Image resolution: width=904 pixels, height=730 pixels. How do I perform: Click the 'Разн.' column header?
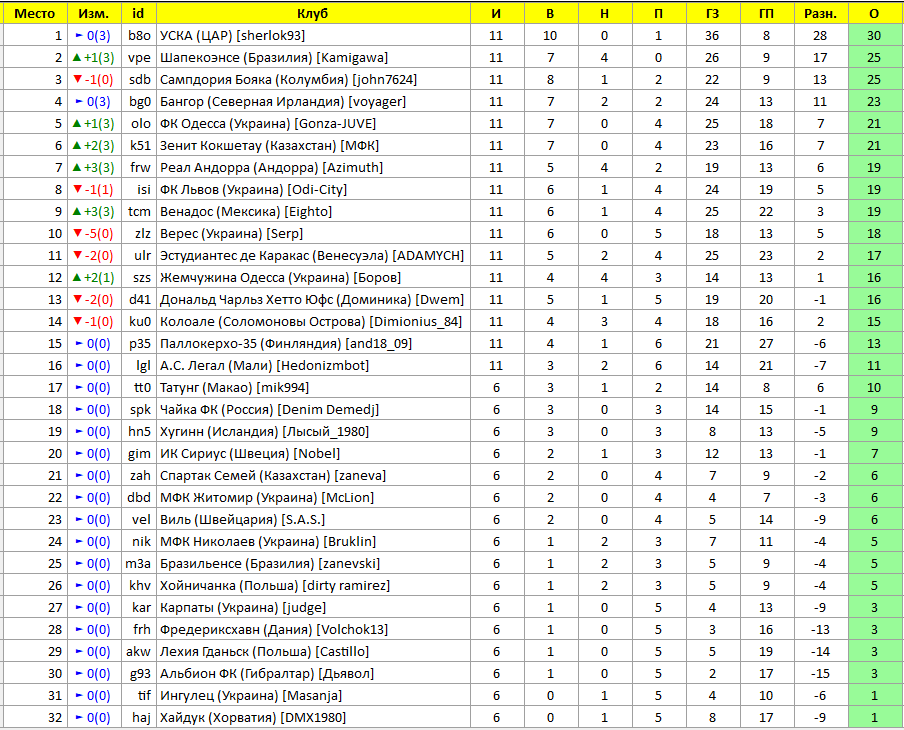point(820,13)
